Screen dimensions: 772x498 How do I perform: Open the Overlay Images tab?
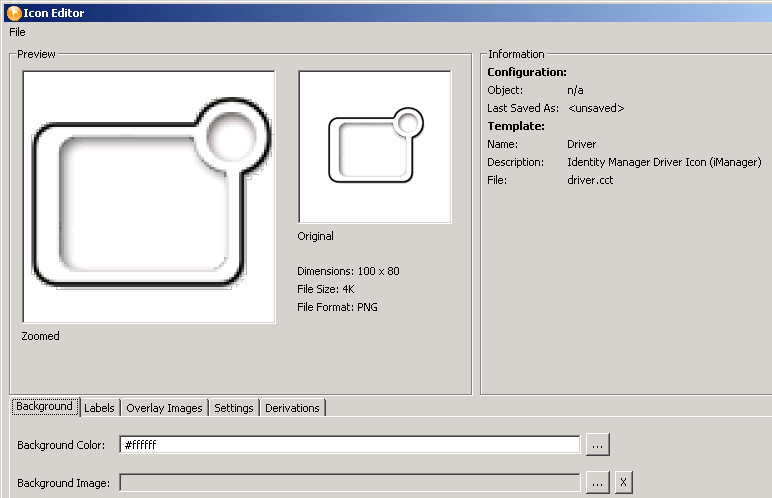point(164,408)
